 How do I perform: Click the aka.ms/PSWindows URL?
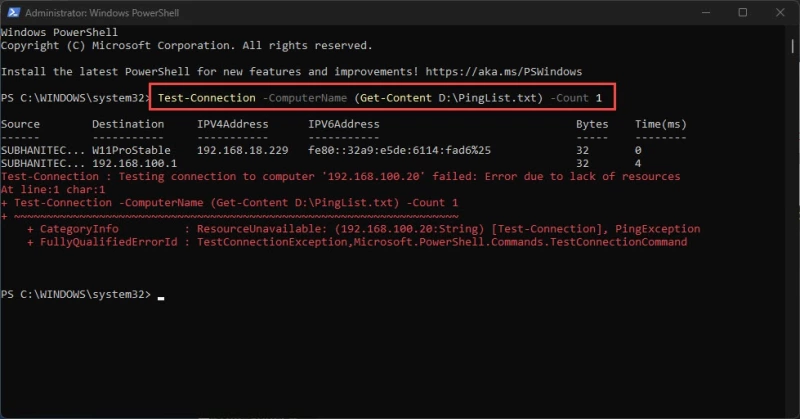point(504,71)
